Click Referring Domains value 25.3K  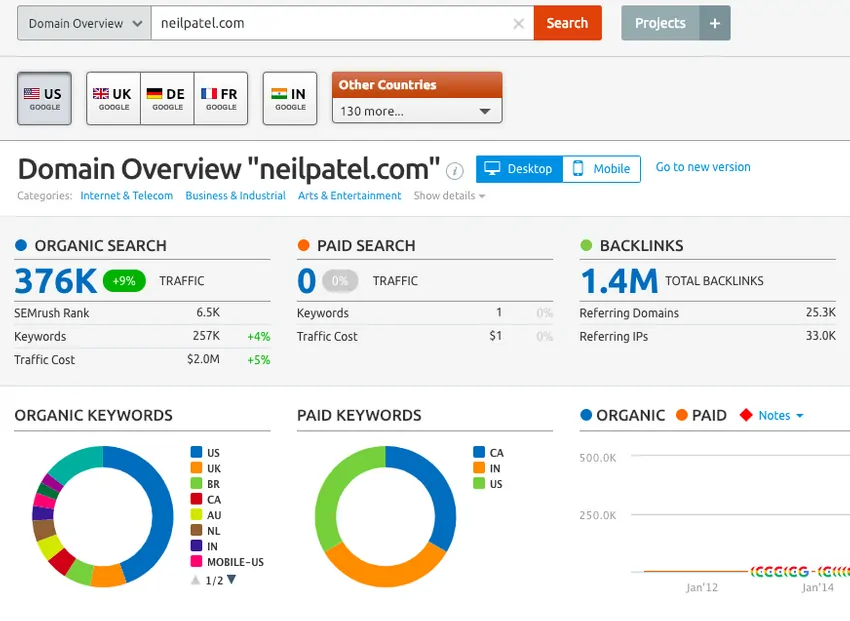click(821, 312)
